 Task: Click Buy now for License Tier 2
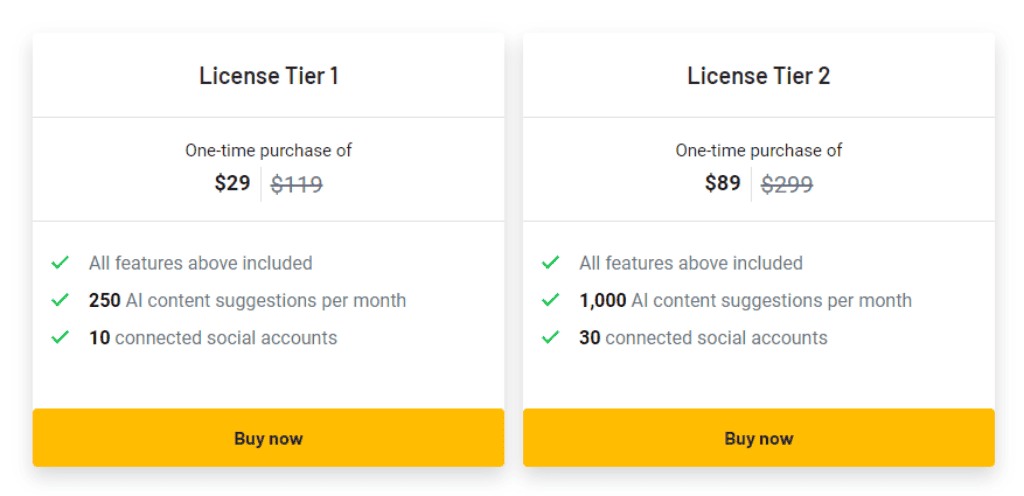[759, 438]
